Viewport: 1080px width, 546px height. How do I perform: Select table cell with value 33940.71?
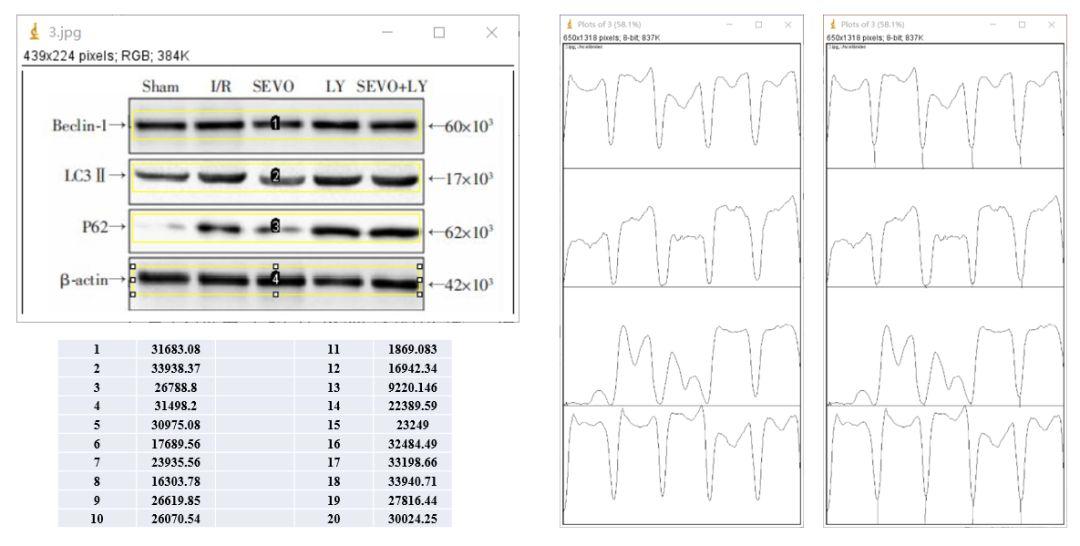pos(413,481)
